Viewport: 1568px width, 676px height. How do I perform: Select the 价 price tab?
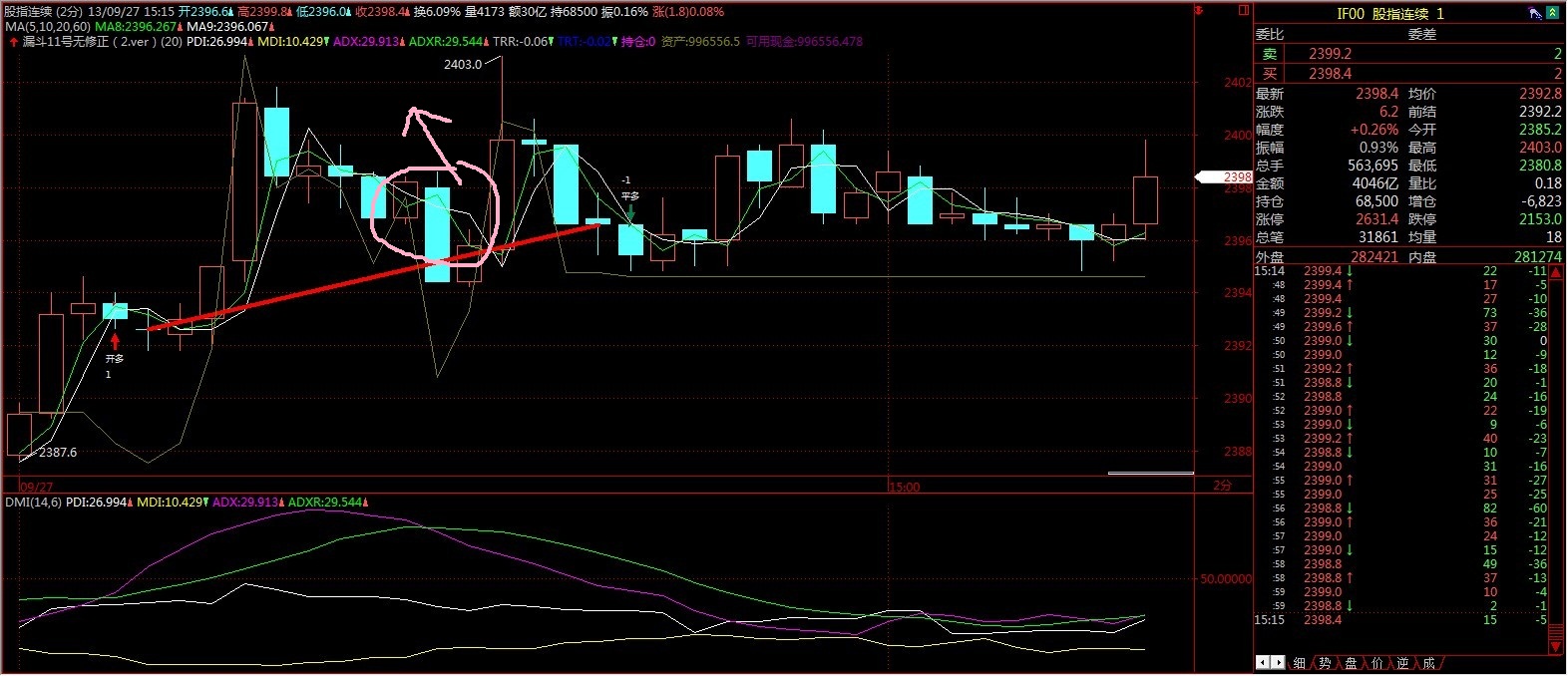click(x=1376, y=663)
